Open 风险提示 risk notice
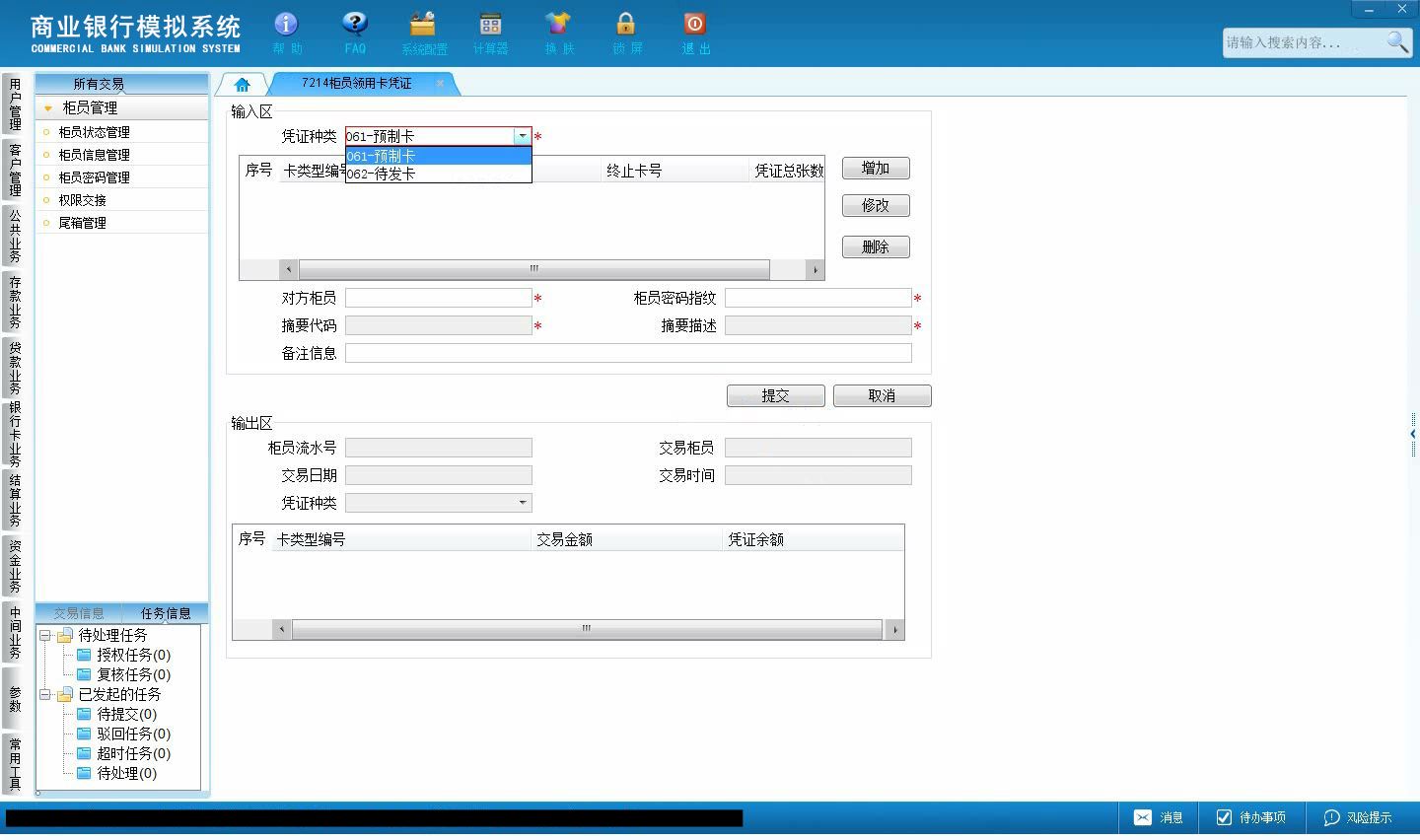The height and width of the screenshot is (840, 1420). pos(1358,817)
